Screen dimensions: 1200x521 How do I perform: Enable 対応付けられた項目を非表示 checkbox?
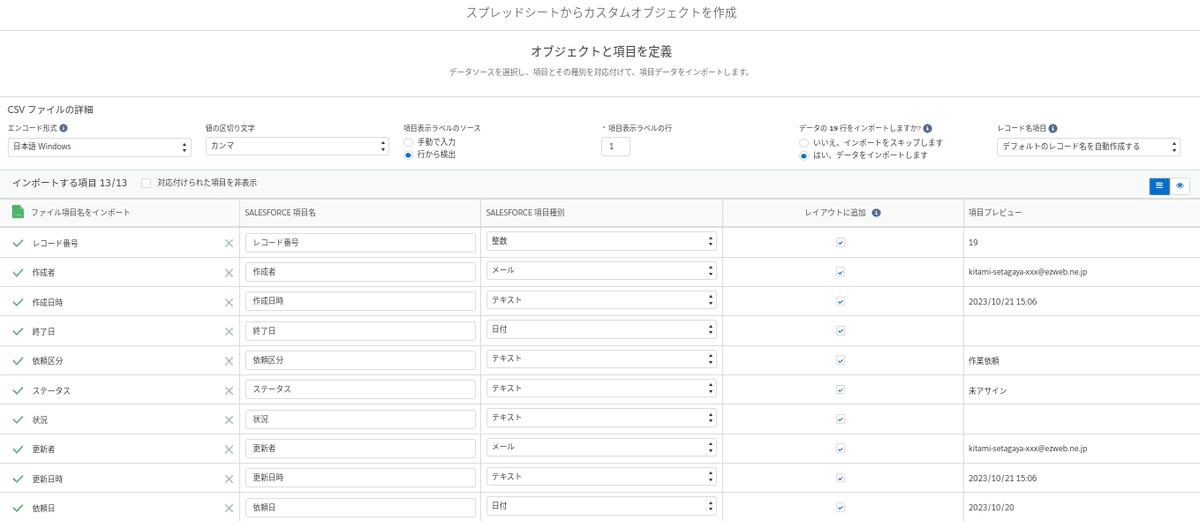[147, 183]
